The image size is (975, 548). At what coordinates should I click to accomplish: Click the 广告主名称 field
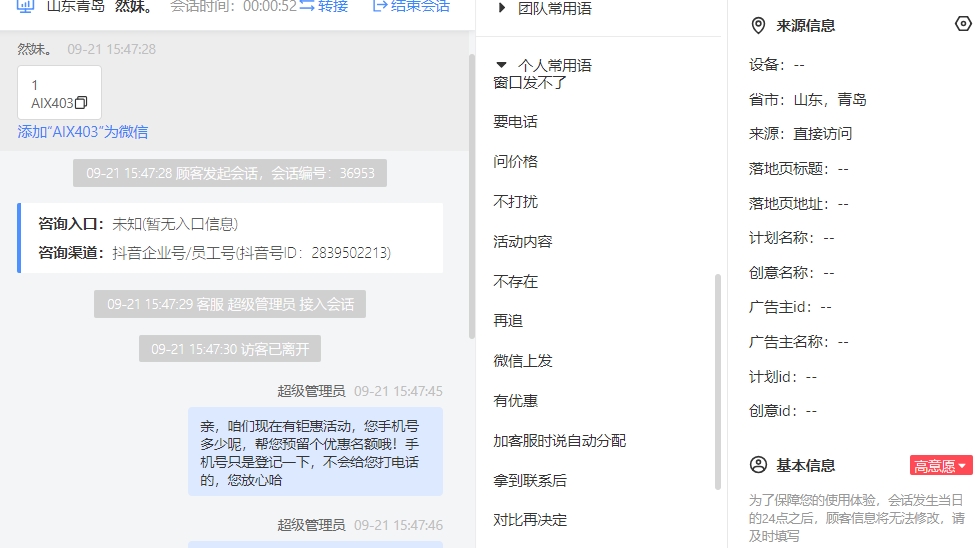click(x=798, y=341)
